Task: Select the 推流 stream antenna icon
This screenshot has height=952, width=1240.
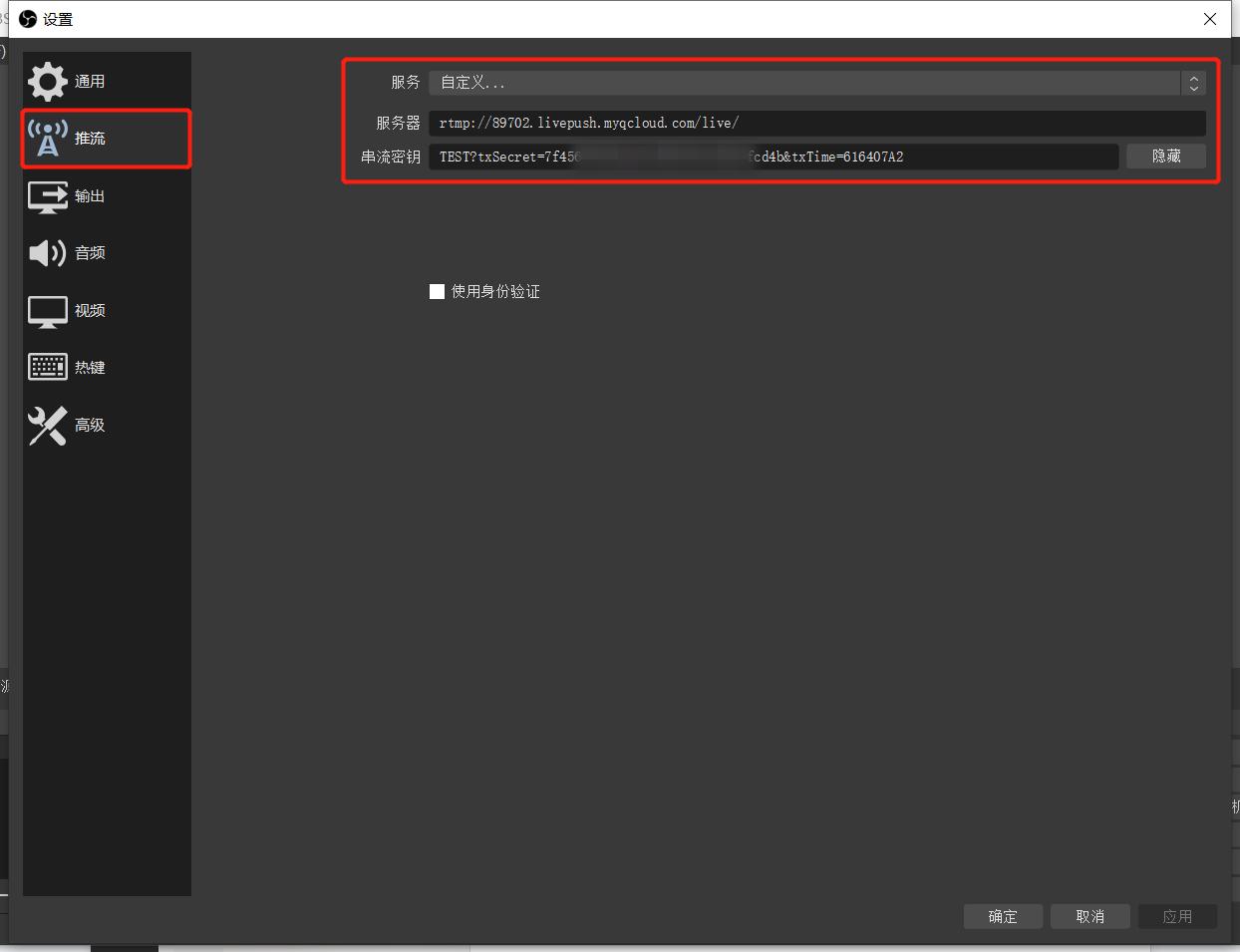Action: point(48,139)
